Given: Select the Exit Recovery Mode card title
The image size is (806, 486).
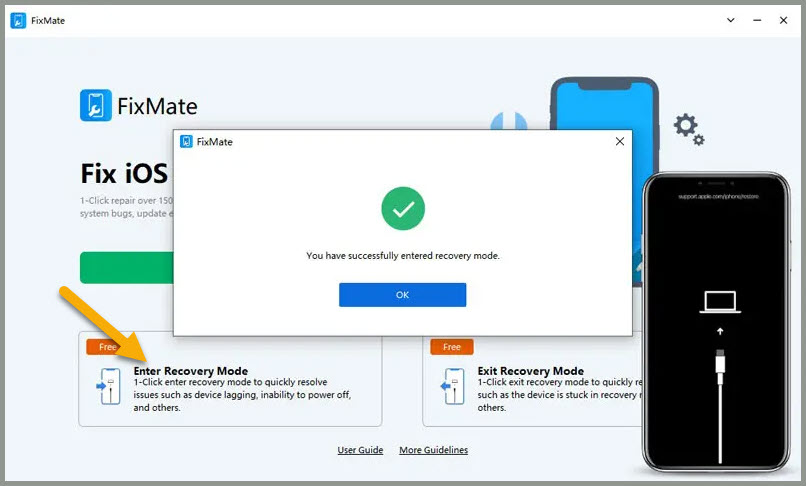Looking at the screenshot, I should coord(530,371).
